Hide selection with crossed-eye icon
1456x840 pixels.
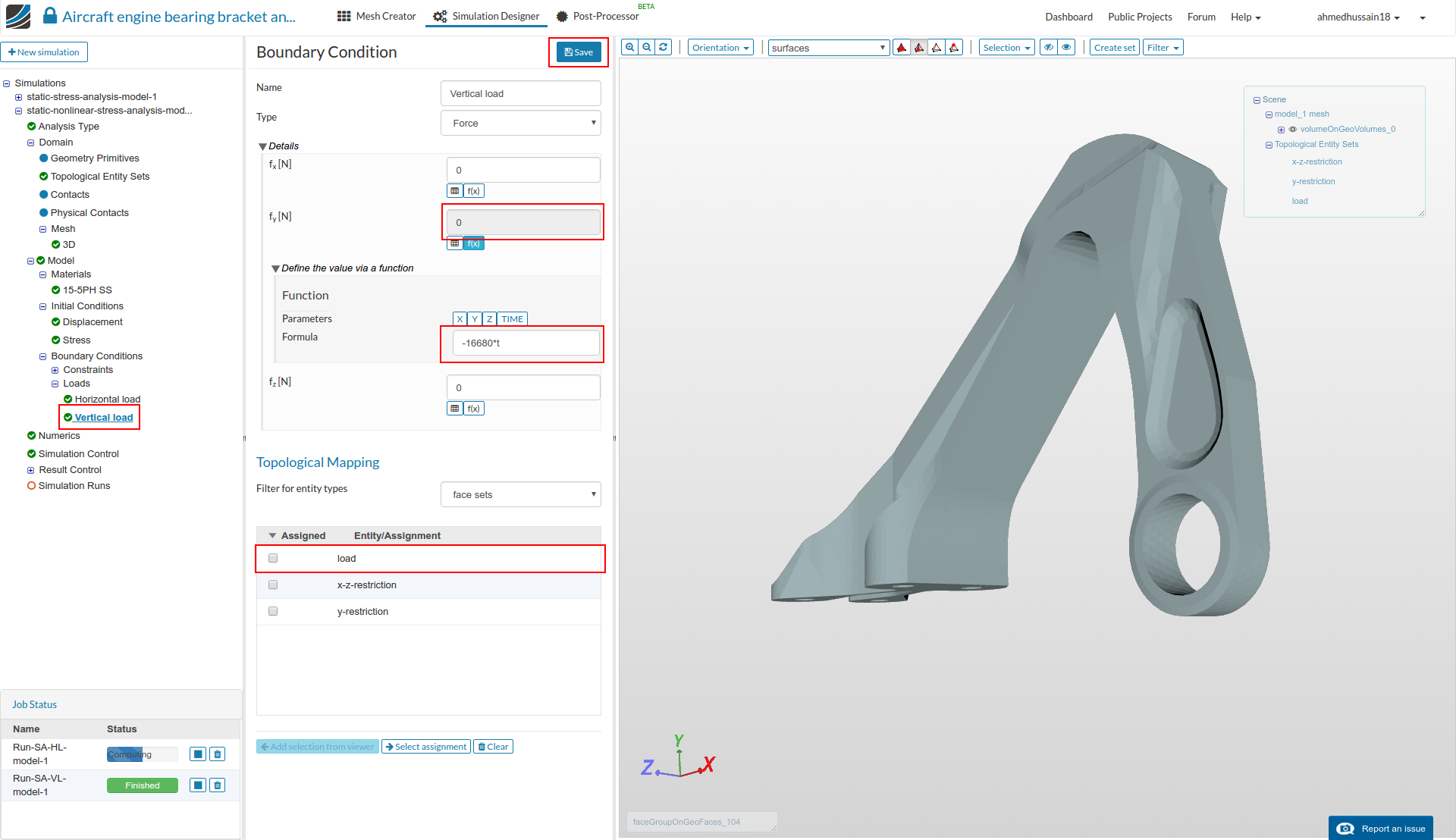click(x=1049, y=47)
